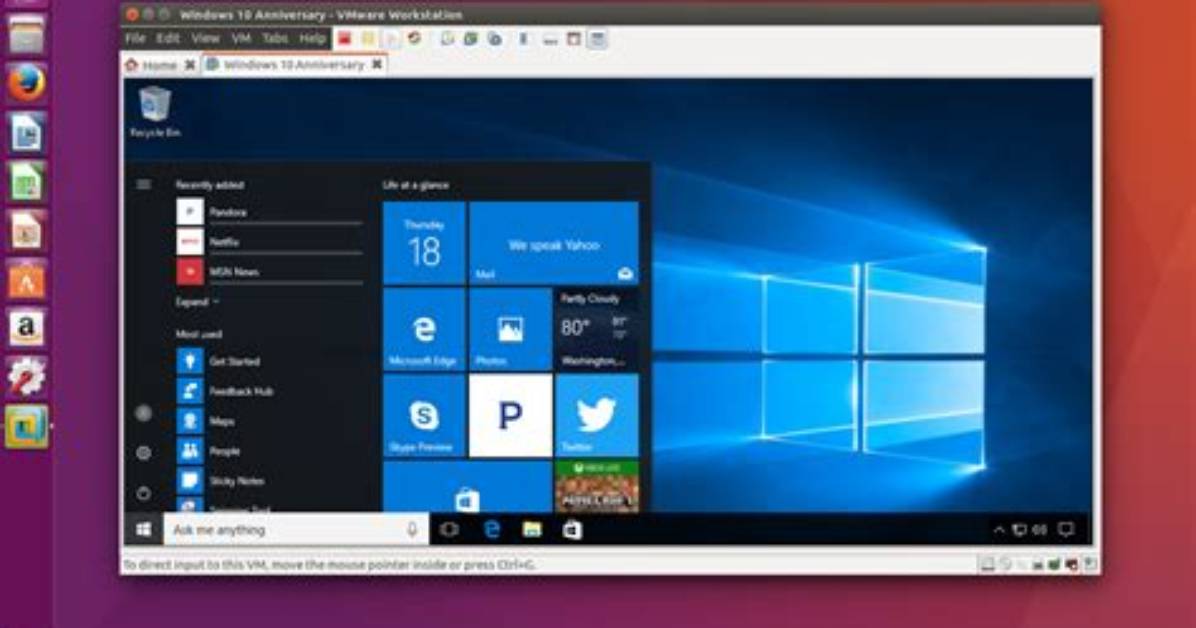The height and width of the screenshot is (628, 1196).
Task: Open Feedback Hub from Most used
Action: coord(269,391)
